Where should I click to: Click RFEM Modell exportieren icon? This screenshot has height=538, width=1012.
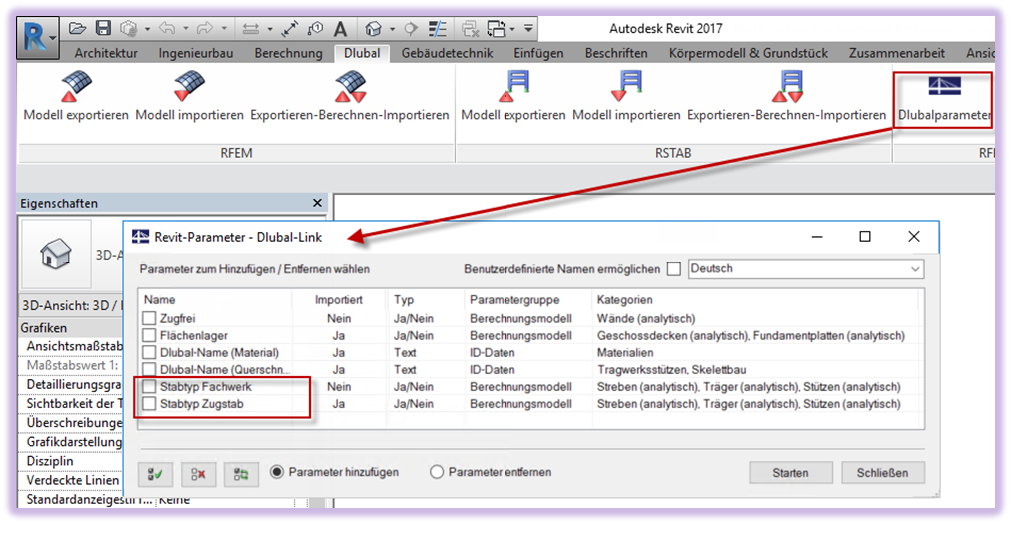(77, 86)
